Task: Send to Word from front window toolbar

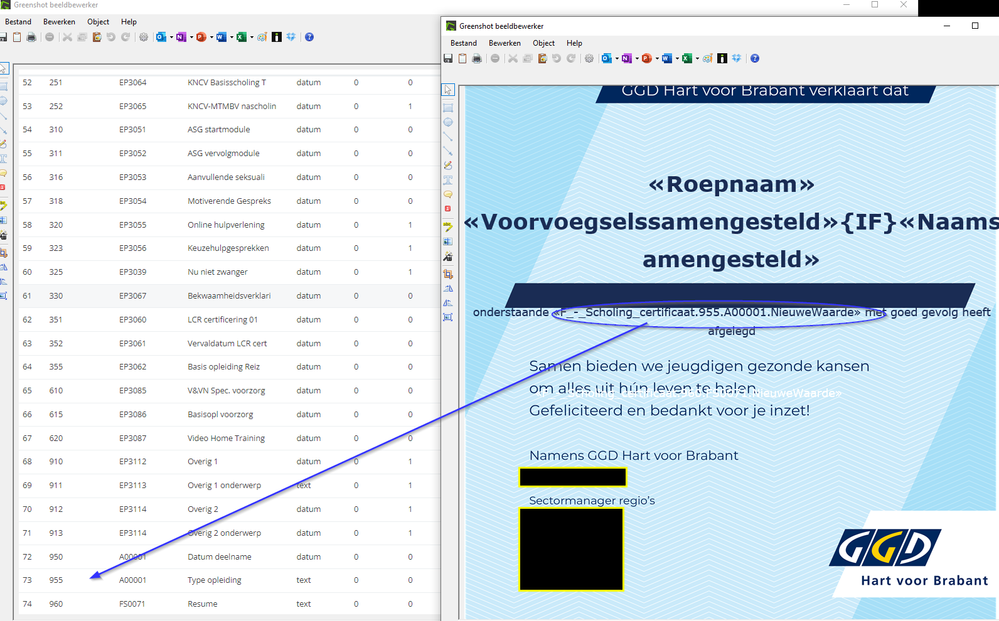Action: pos(666,59)
